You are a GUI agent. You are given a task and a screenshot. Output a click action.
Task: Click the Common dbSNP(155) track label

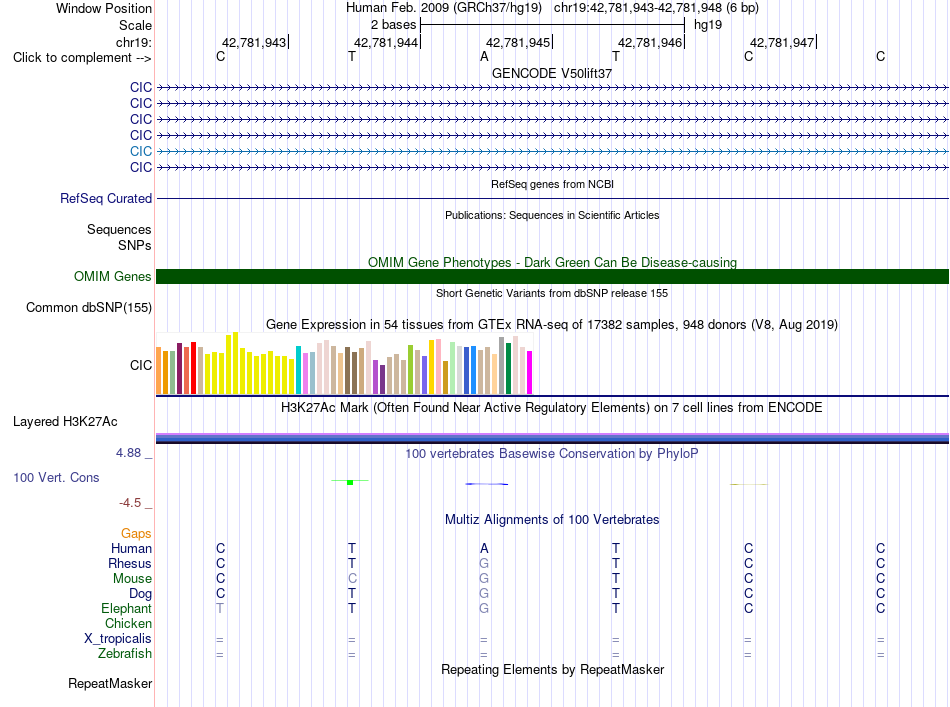[89, 307]
